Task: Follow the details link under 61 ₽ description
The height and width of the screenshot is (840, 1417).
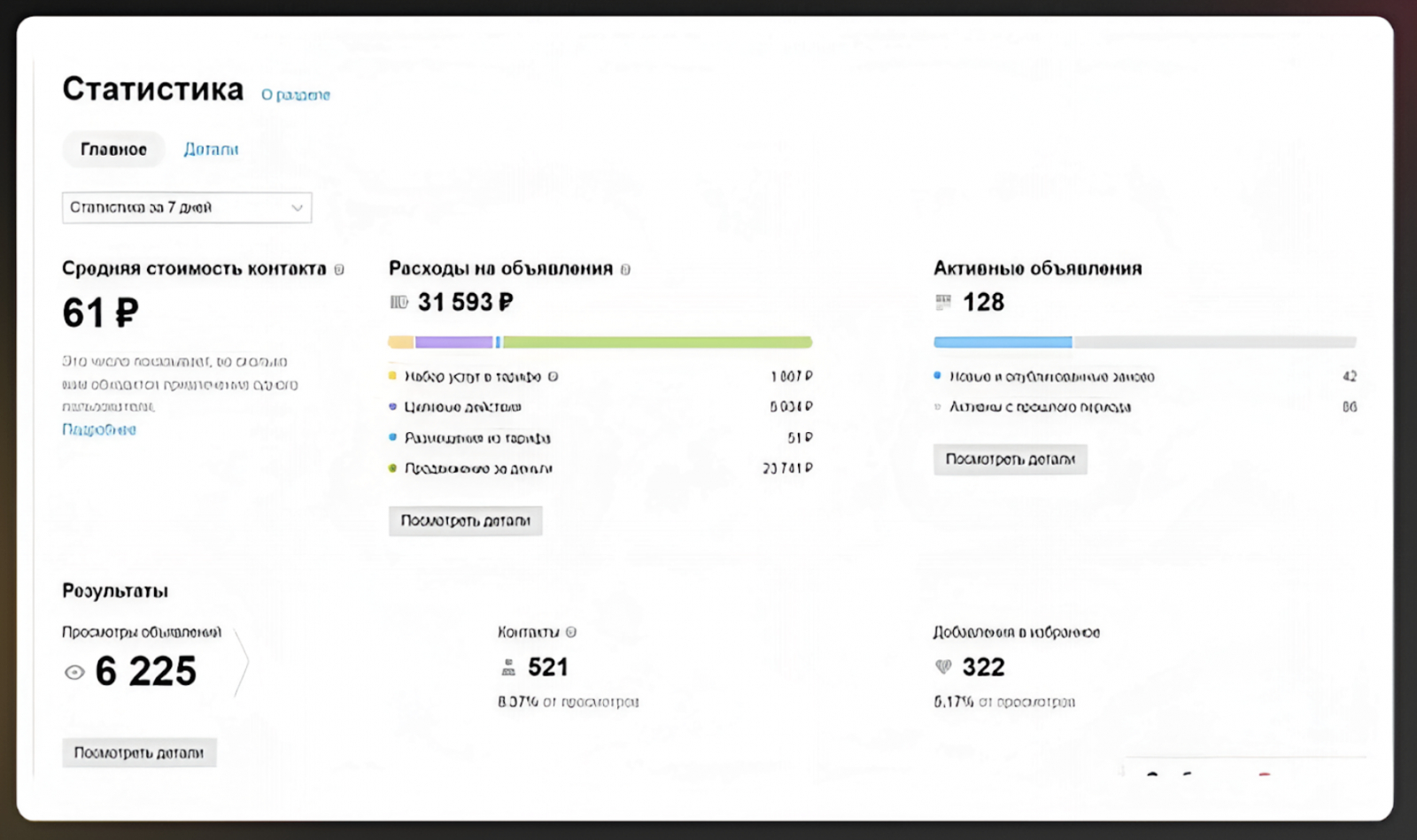Action: coord(99,429)
